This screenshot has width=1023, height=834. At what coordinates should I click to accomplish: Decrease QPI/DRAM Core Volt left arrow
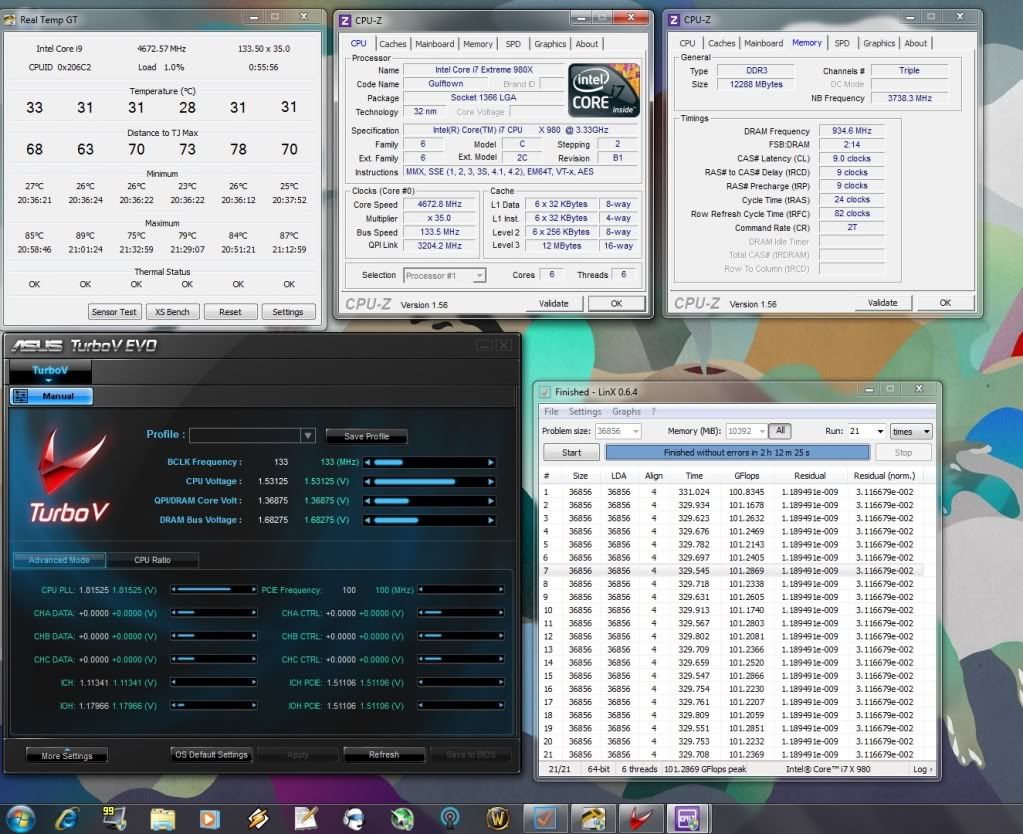pos(367,501)
